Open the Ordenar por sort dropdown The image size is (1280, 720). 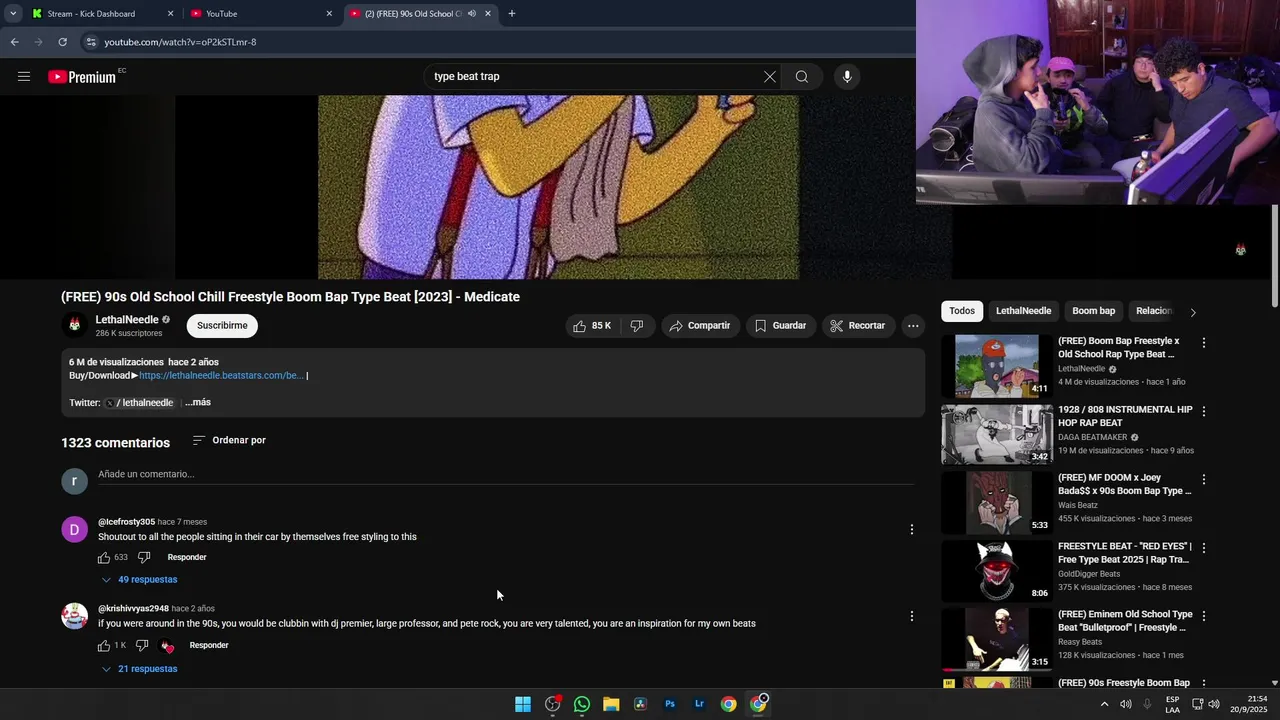pyautogui.click(x=229, y=440)
